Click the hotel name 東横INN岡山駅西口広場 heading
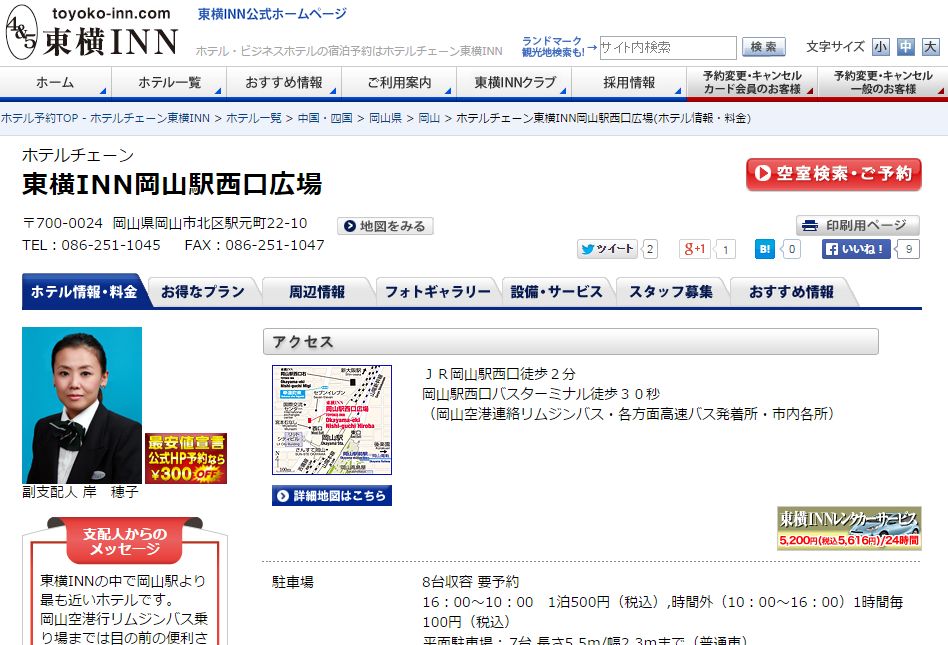Viewport: 948px width, 645px height. tap(172, 184)
